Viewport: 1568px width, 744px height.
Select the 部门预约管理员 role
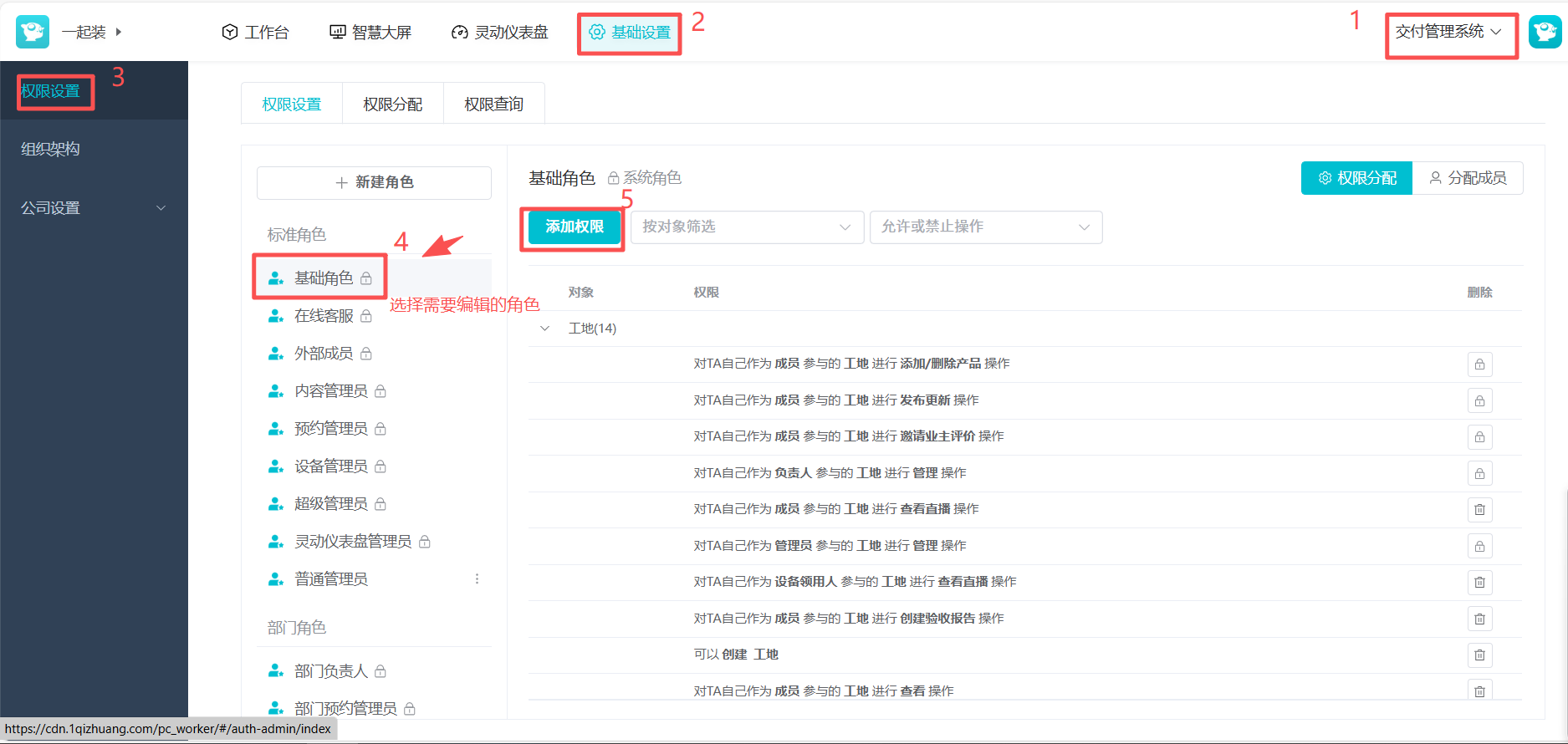pyautogui.click(x=374, y=707)
